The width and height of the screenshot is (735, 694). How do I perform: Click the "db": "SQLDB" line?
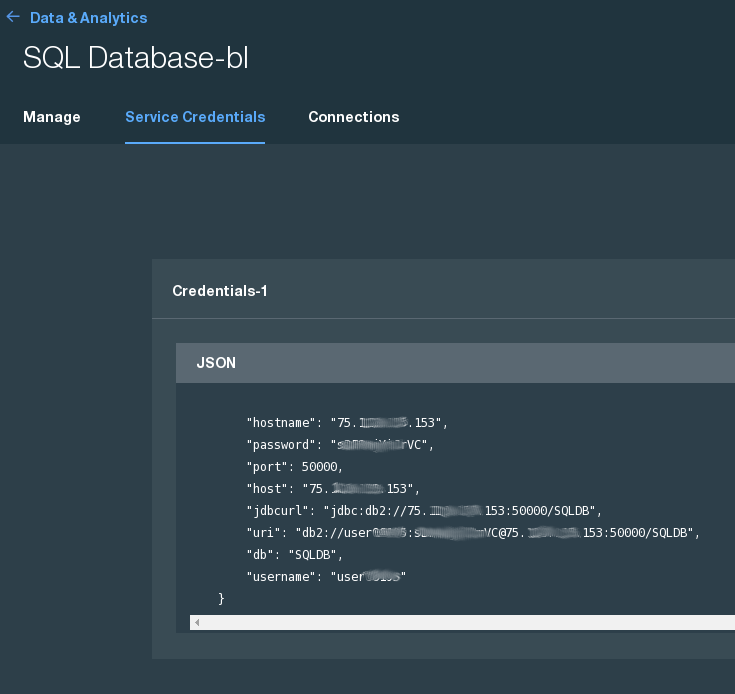(295, 555)
